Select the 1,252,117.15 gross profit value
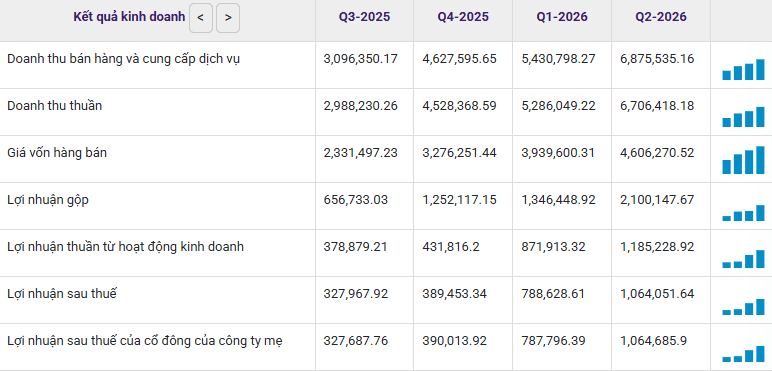Screen dimensions: 772x371 (459, 200)
